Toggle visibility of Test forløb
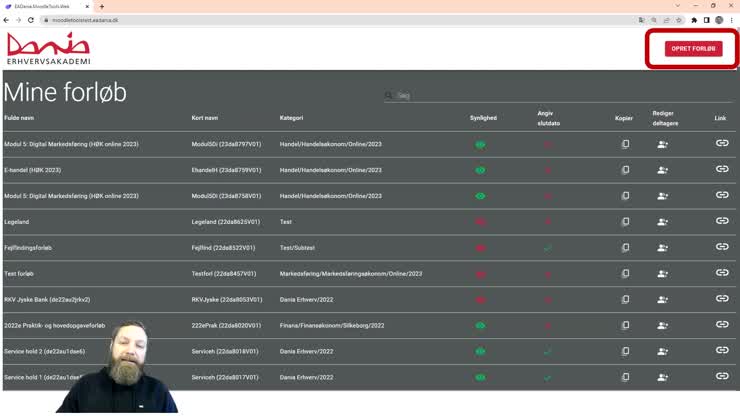The height and width of the screenshot is (416, 740). (x=480, y=274)
